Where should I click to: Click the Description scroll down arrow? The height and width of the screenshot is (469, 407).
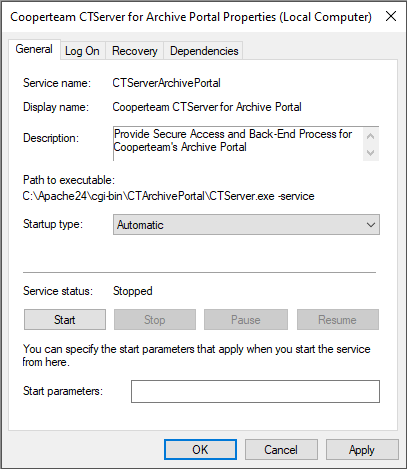371,153
